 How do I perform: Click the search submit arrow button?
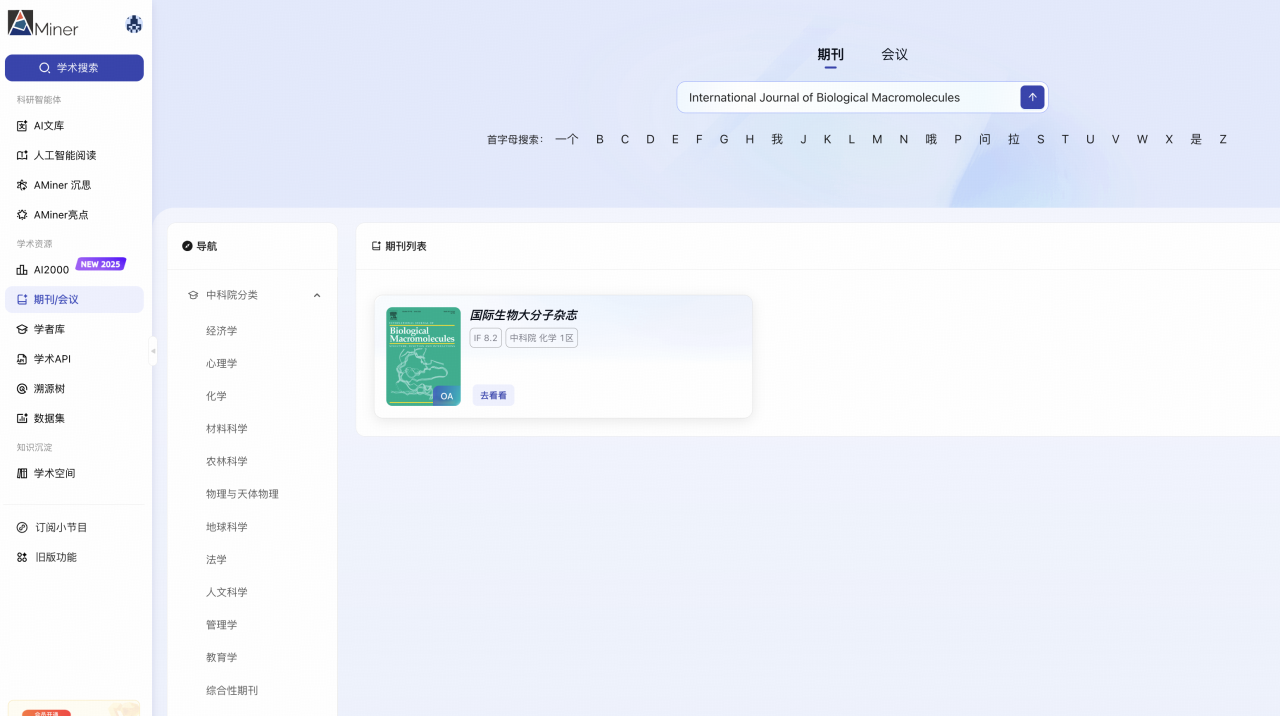point(1032,97)
